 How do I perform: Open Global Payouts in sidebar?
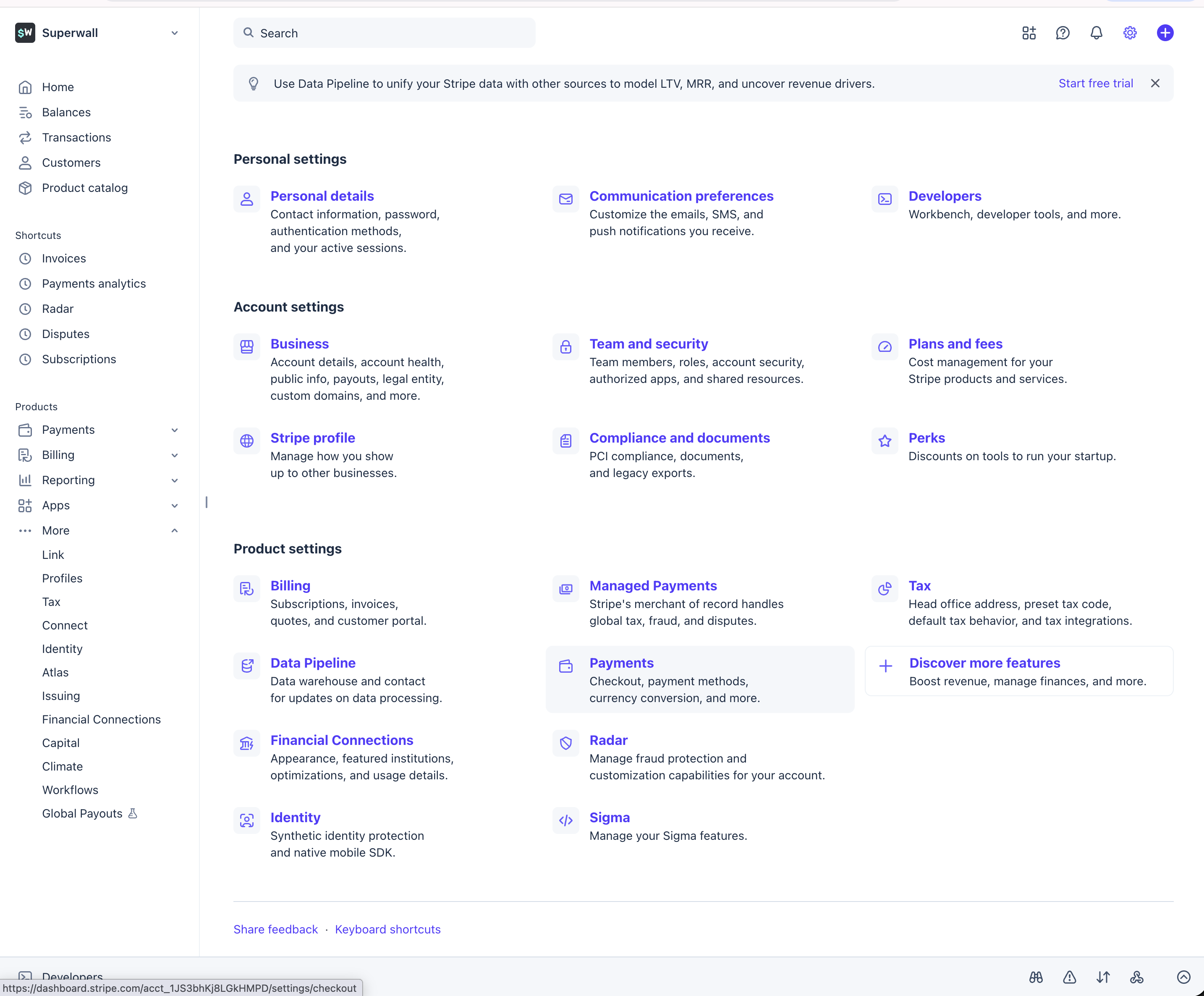(x=82, y=814)
